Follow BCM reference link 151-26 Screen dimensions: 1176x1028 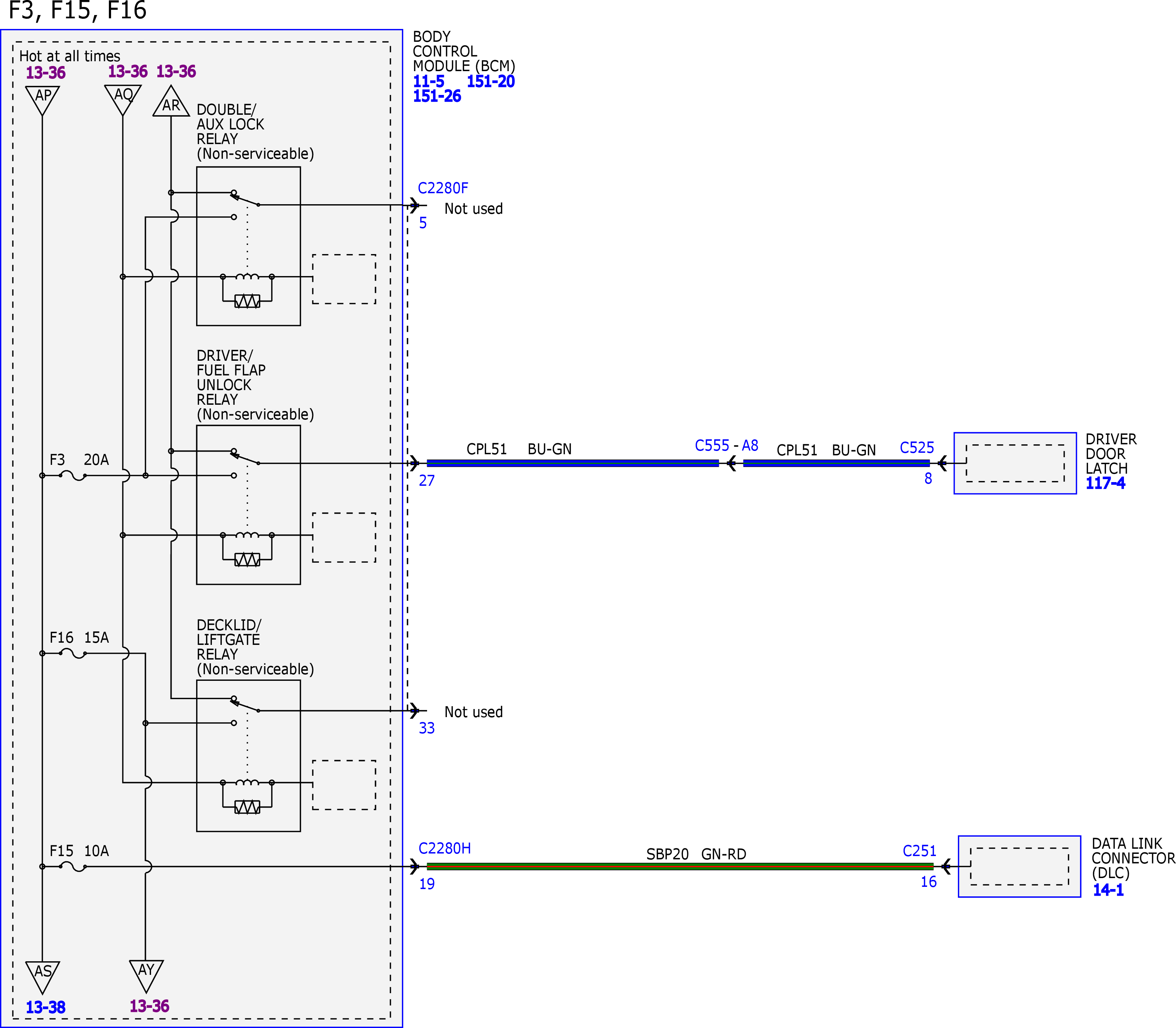(x=437, y=96)
